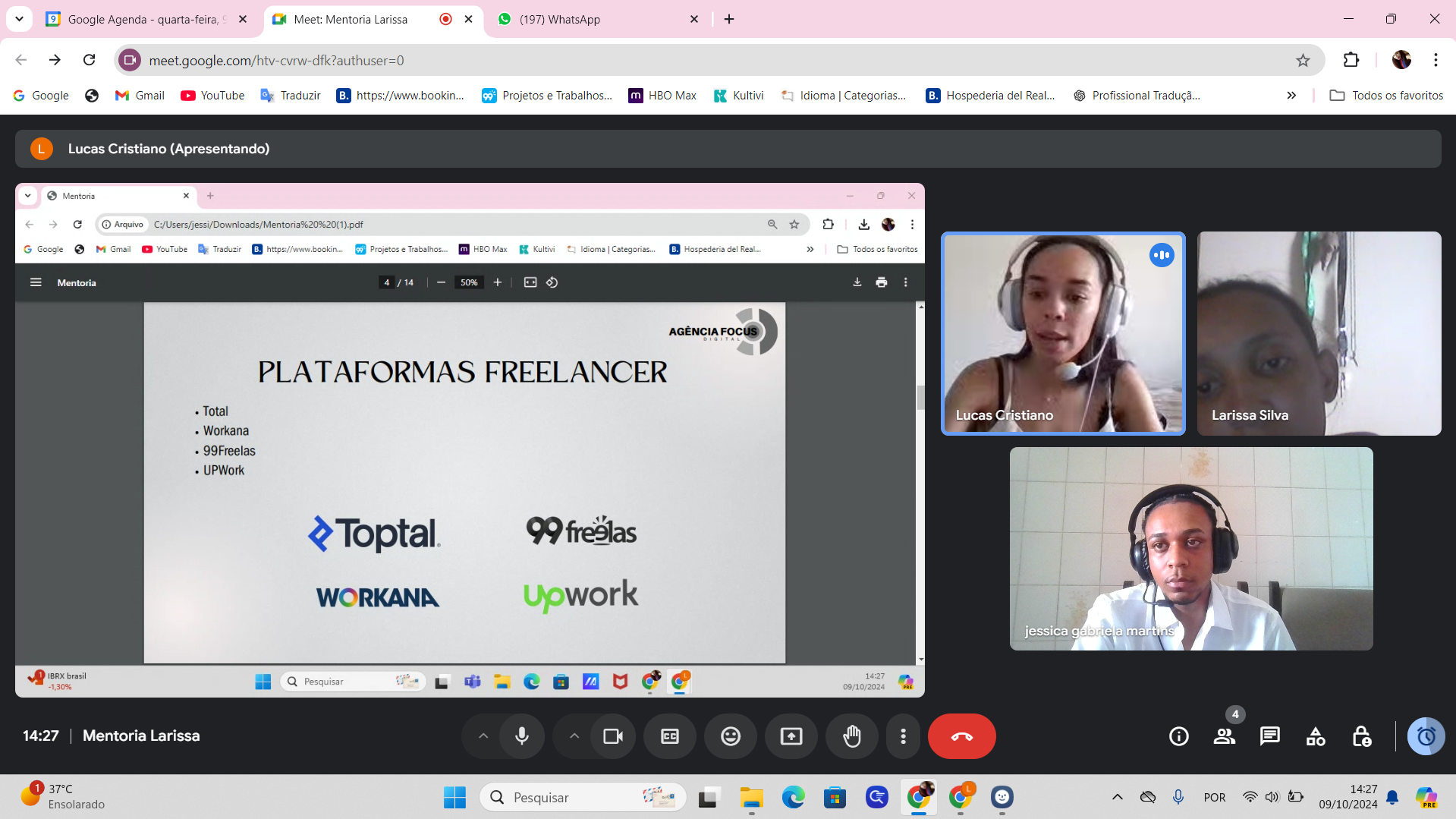Open Chrome profile avatar
The image size is (1456, 819).
1401,60
